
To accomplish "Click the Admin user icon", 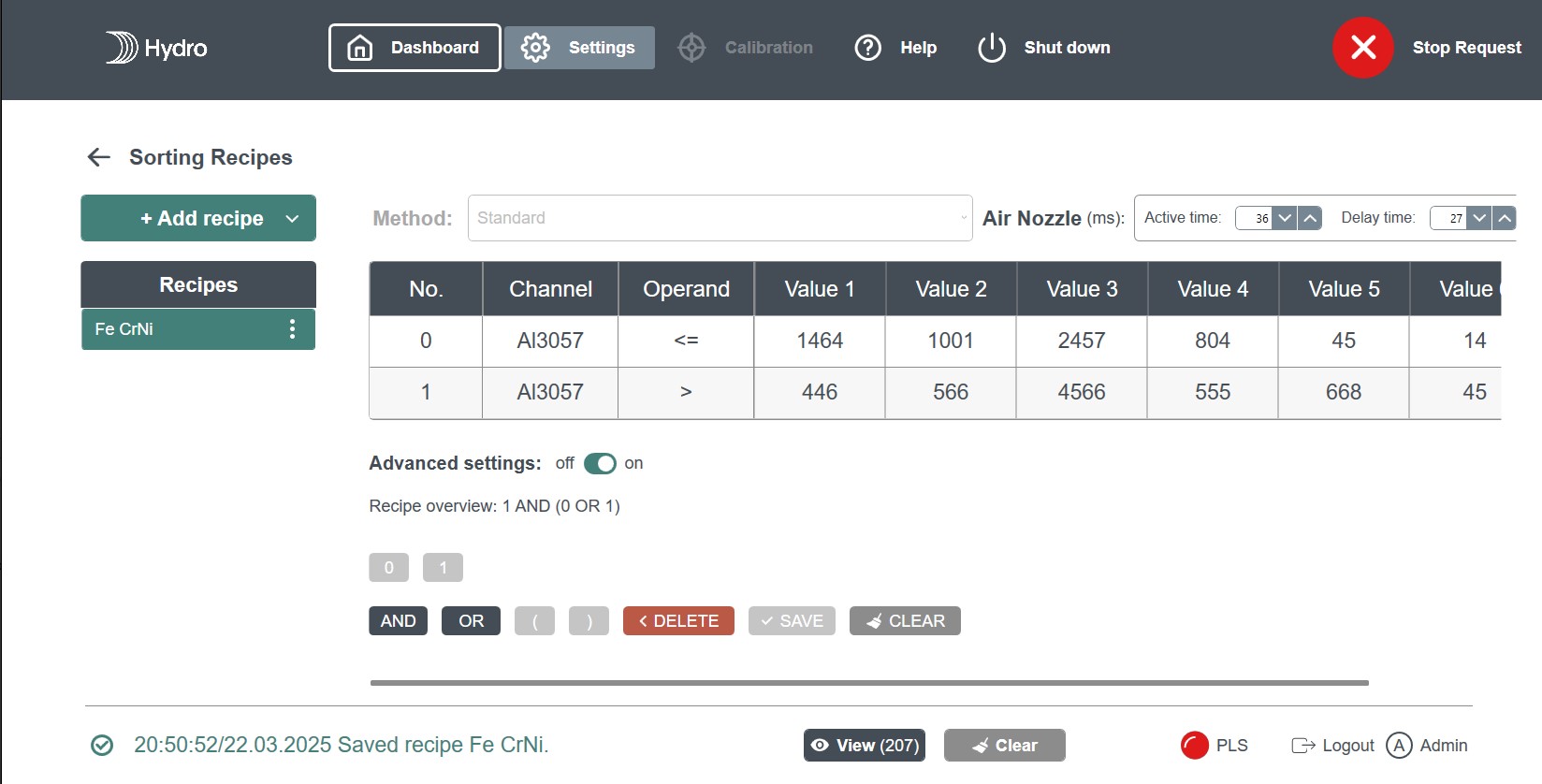I will [x=1399, y=746].
